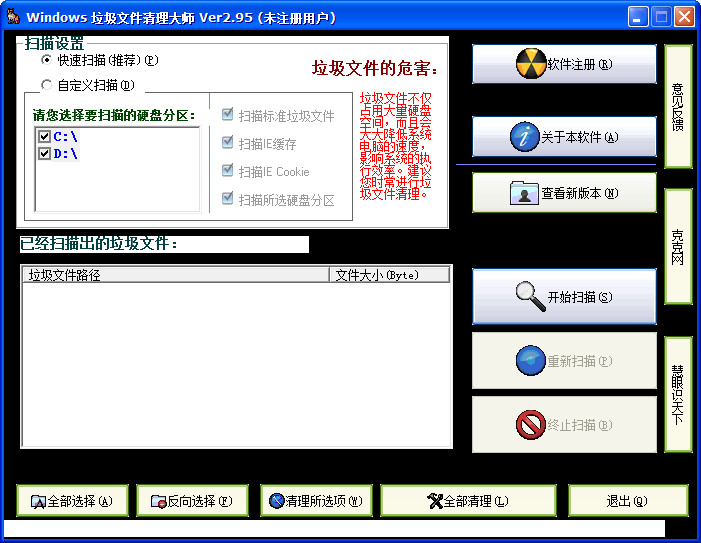Close the window with red X
The width and height of the screenshot is (701, 543).
pos(684,17)
